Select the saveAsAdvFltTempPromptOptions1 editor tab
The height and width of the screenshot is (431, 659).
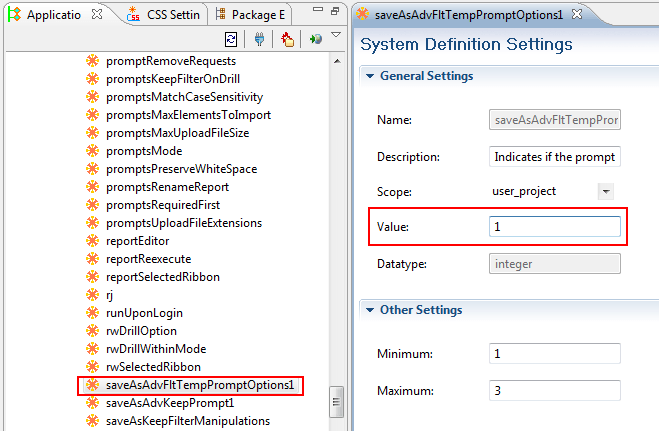coord(468,15)
